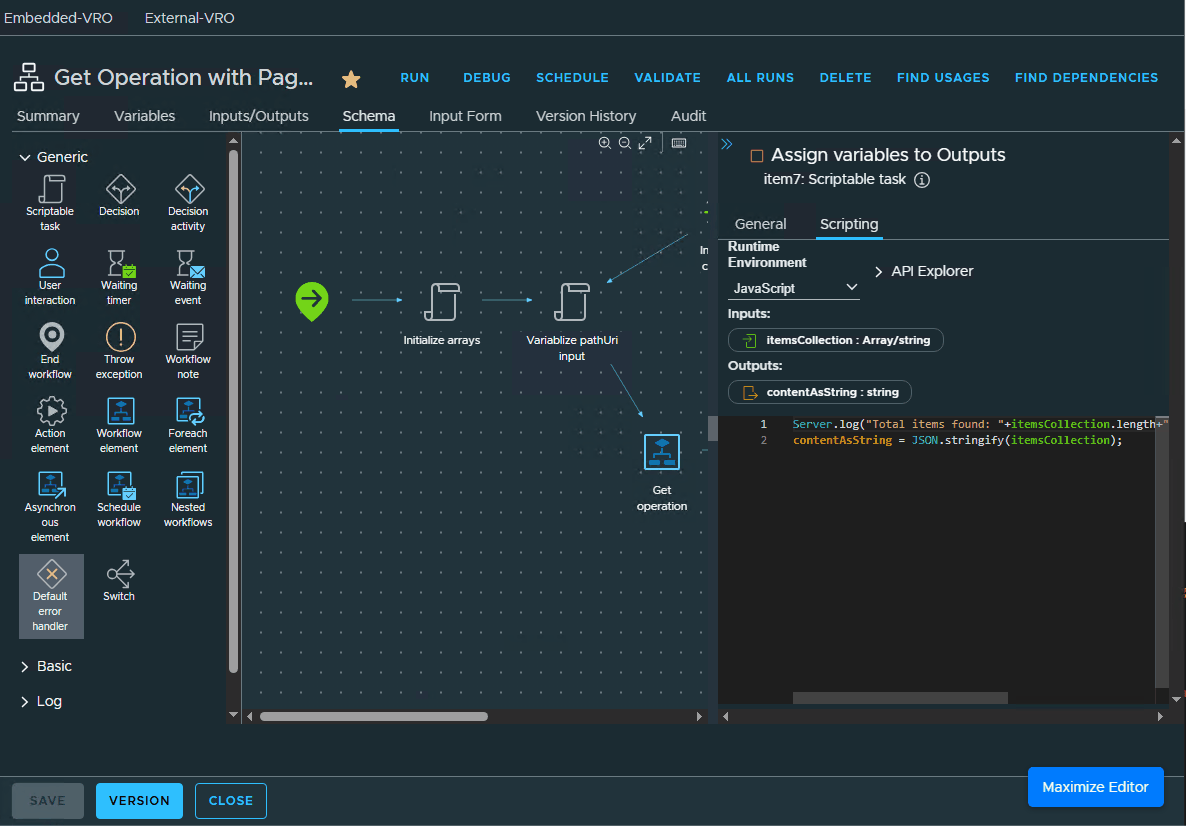Select the Waiting timer element
This screenshot has height=826, width=1186.
119,275
